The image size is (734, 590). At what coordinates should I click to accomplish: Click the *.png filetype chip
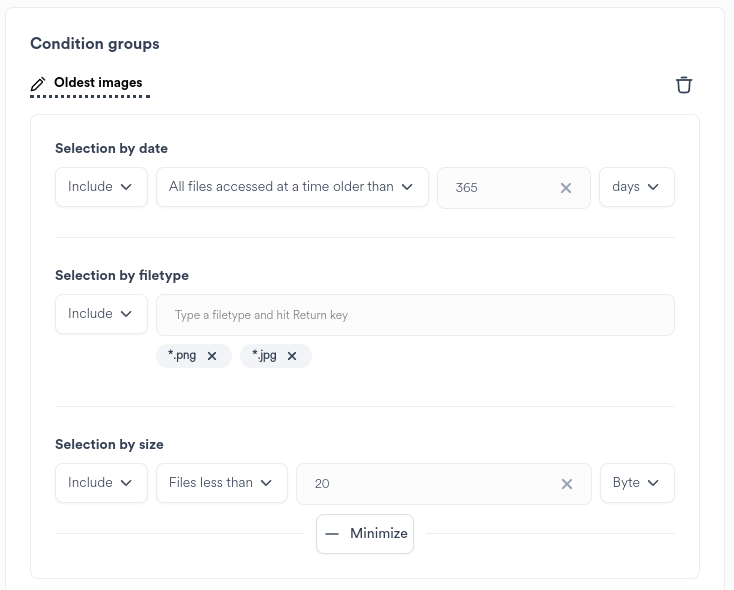pos(182,356)
